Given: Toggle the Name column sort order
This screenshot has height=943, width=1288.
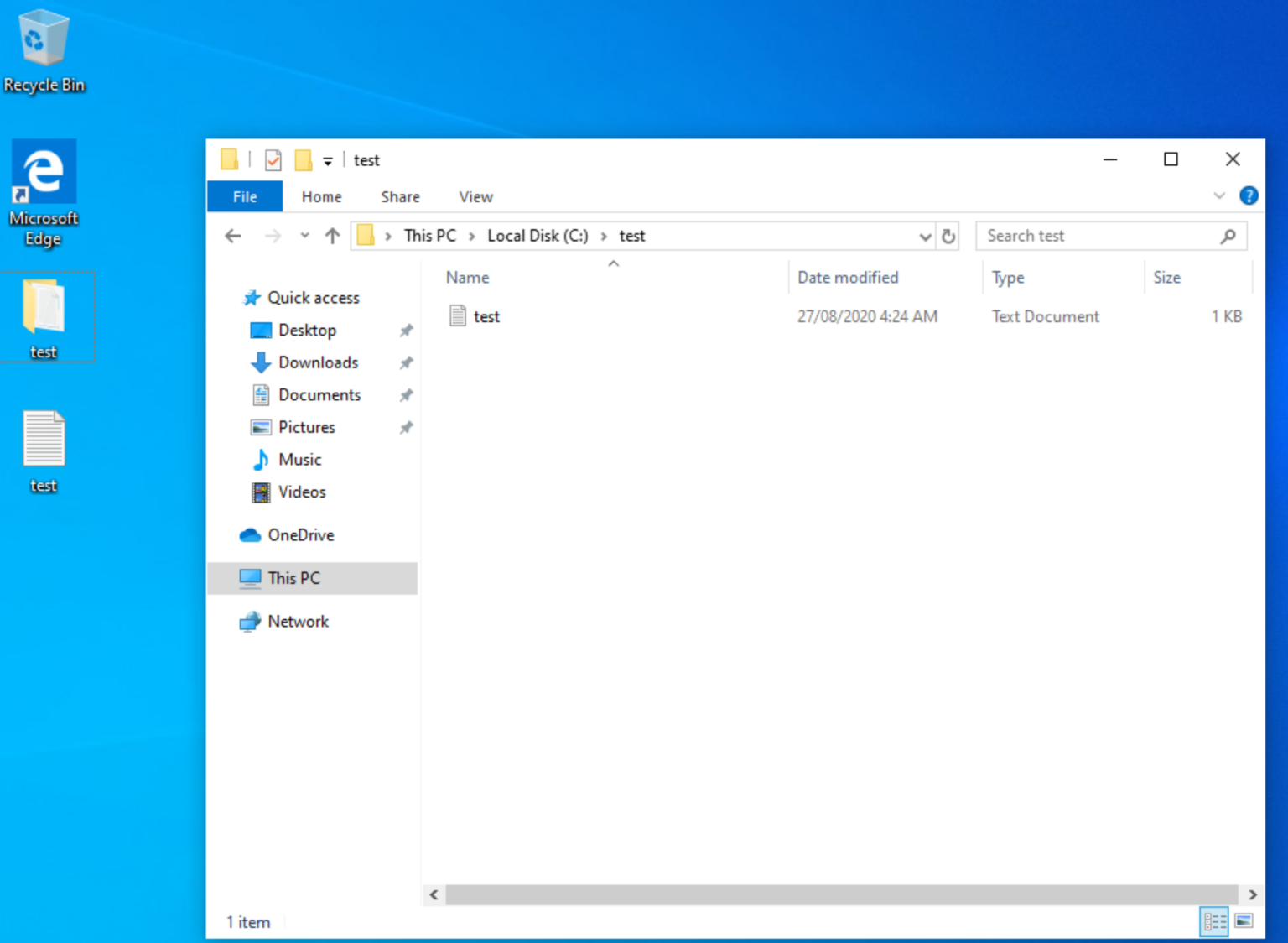Looking at the screenshot, I should click(x=467, y=277).
